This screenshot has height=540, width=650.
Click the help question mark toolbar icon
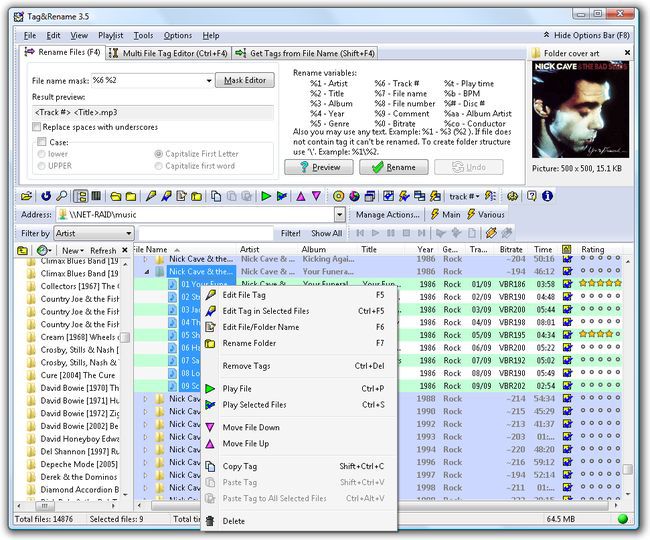tap(531, 196)
